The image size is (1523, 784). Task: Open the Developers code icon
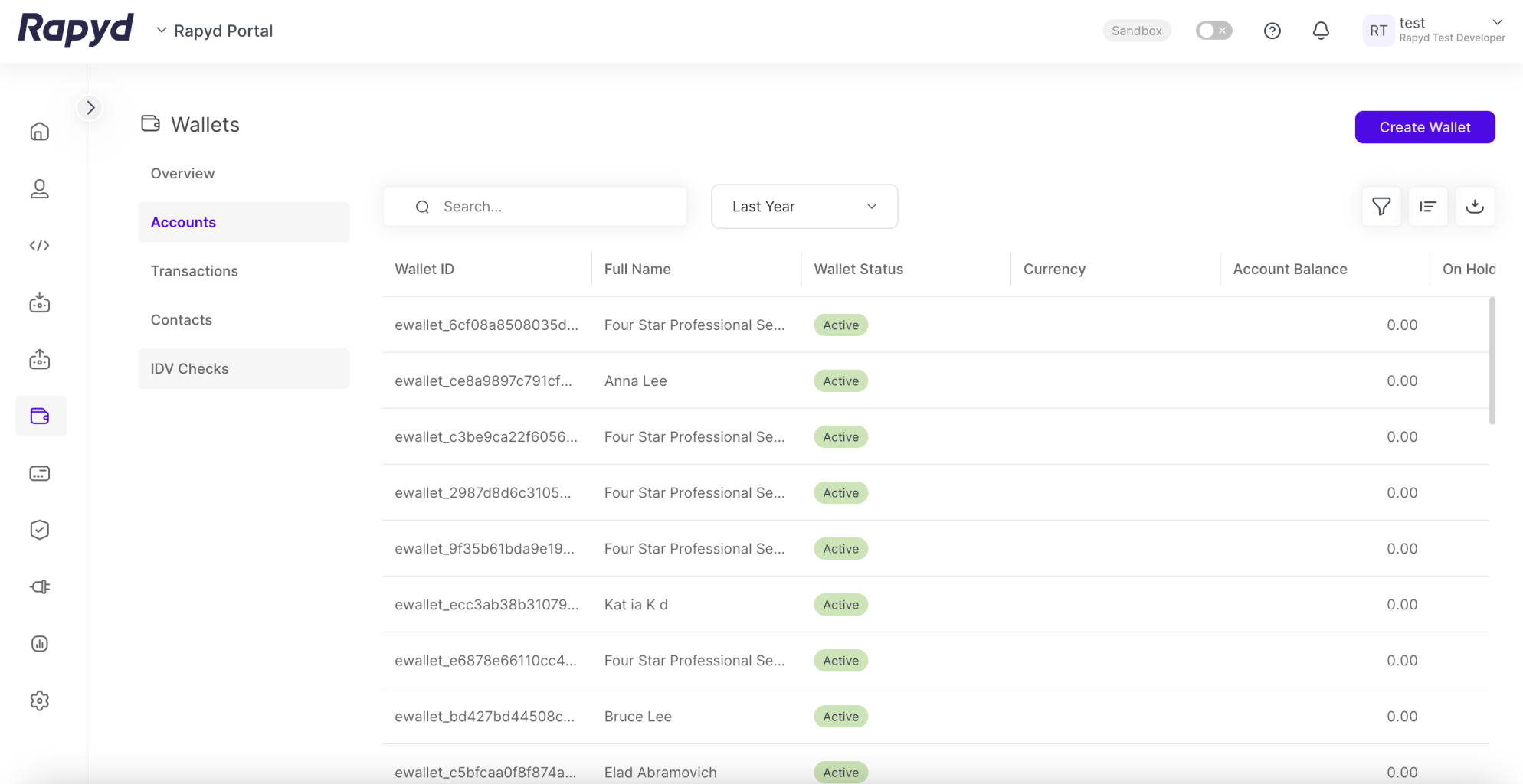point(40,246)
